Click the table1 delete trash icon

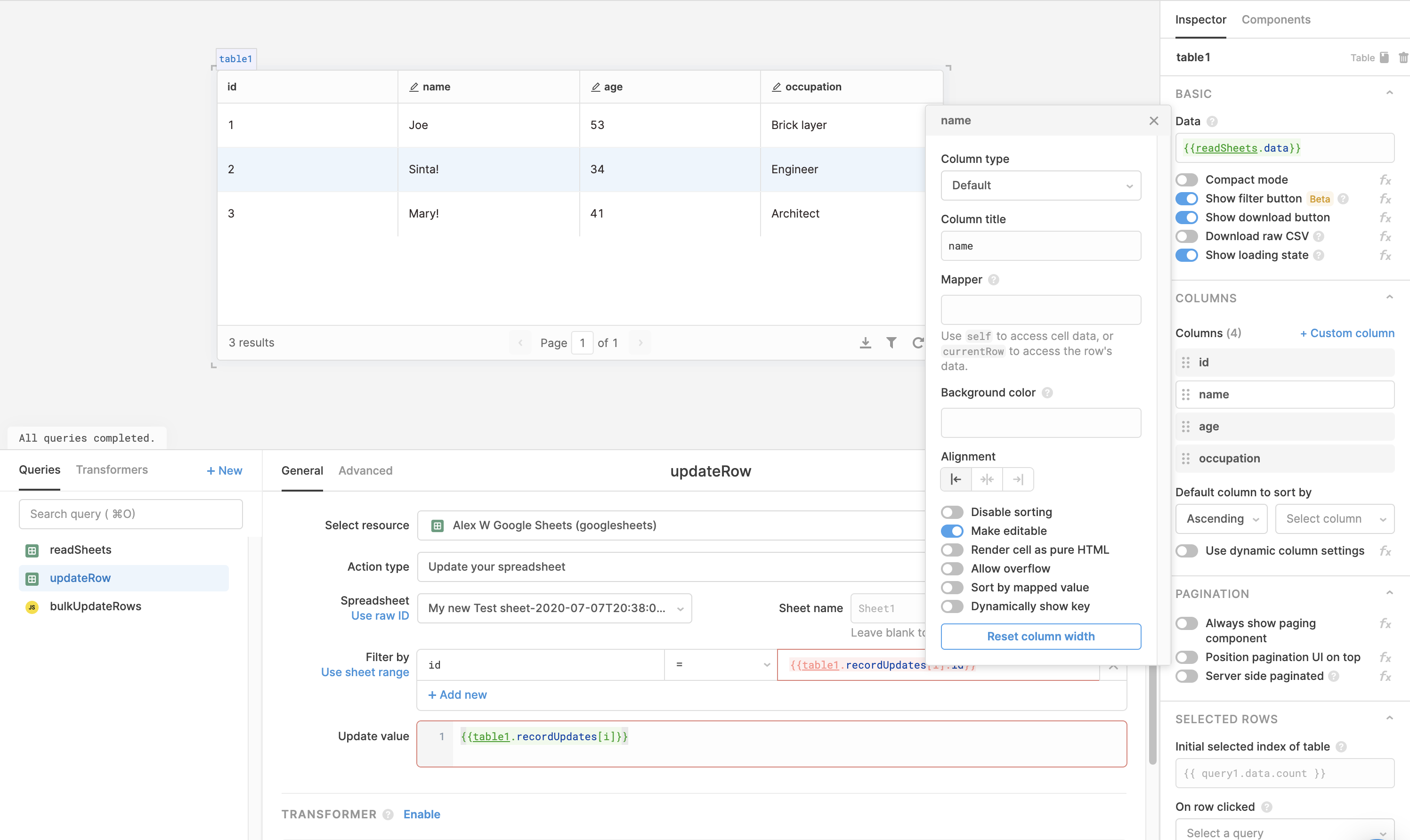click(x=1402, y=58)
